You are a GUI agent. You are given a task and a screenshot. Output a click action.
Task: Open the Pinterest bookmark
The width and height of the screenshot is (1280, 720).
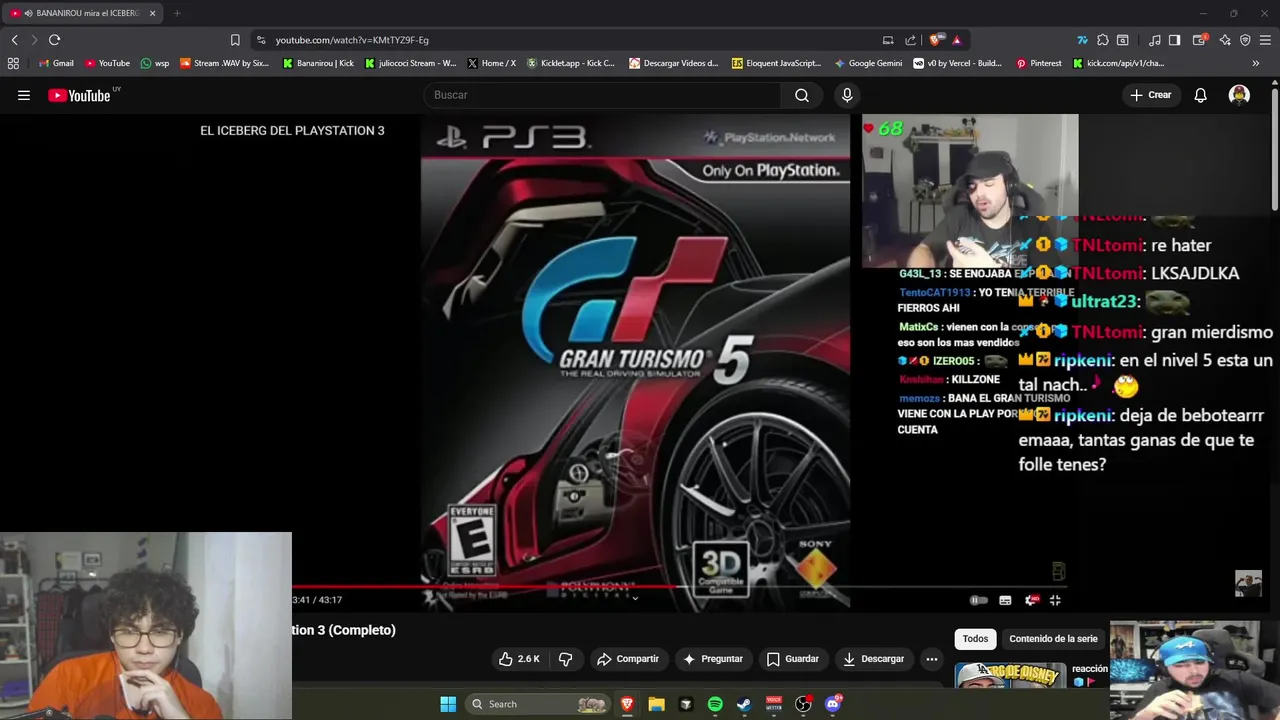[x=1039, y=63]
